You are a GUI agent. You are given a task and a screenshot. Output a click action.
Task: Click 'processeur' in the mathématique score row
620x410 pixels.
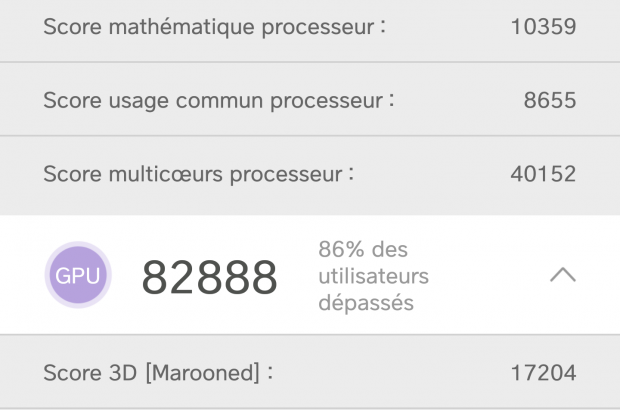point(315,27)
